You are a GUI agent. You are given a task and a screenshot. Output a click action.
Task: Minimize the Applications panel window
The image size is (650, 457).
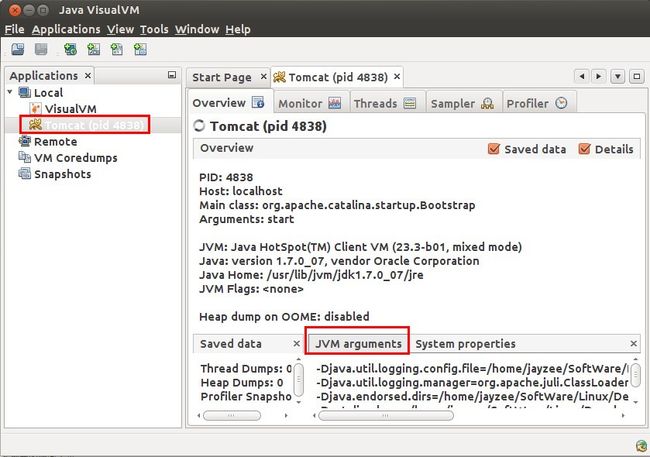tap(172, 75)
